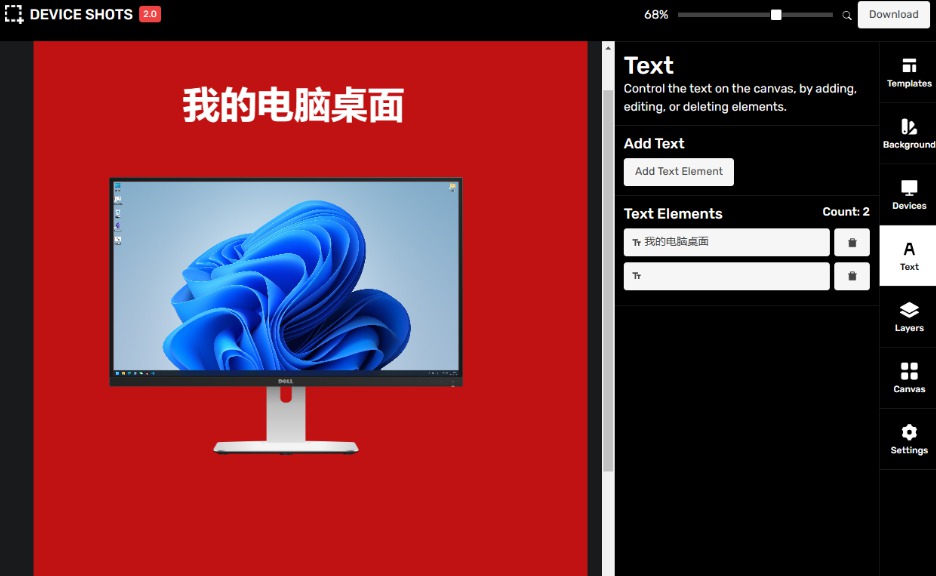Click the Device Shots logo icon
Image resolution: width=936 pixels, height=576 pixels.
[14, 14]
